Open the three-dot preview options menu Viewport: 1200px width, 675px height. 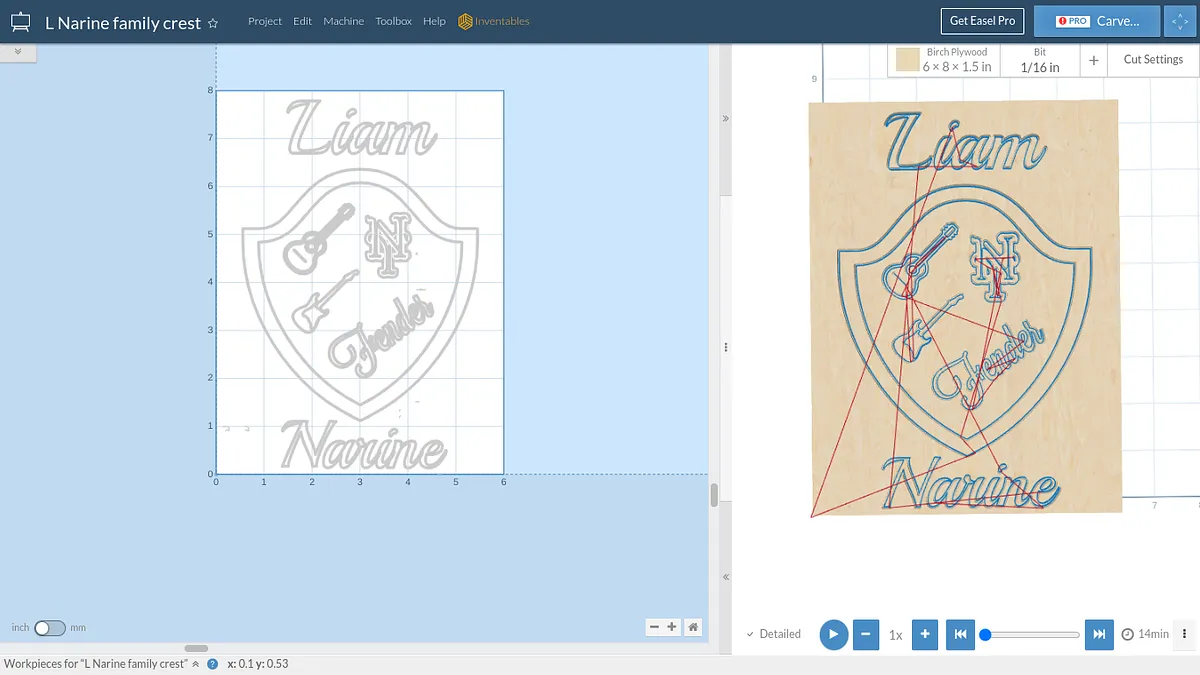click(x=1184, y=634)
